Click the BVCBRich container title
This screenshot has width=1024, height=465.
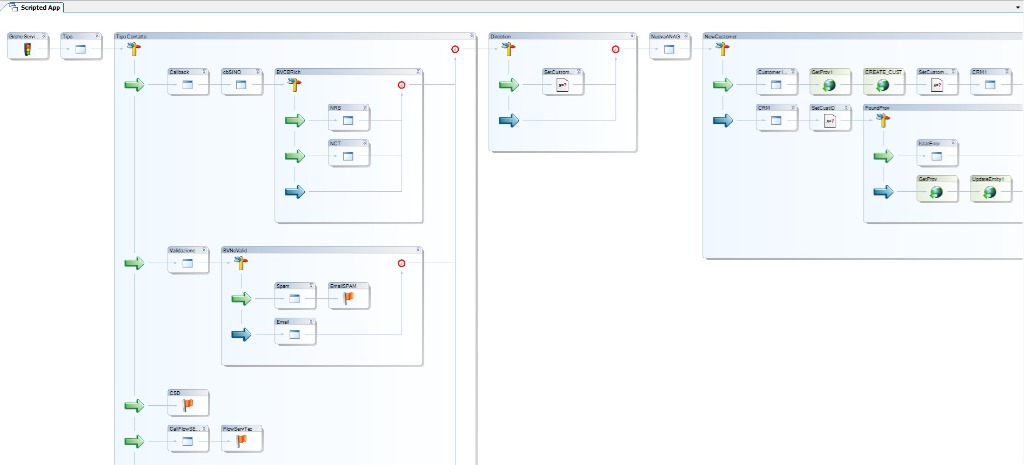click(x=288, y=72)
